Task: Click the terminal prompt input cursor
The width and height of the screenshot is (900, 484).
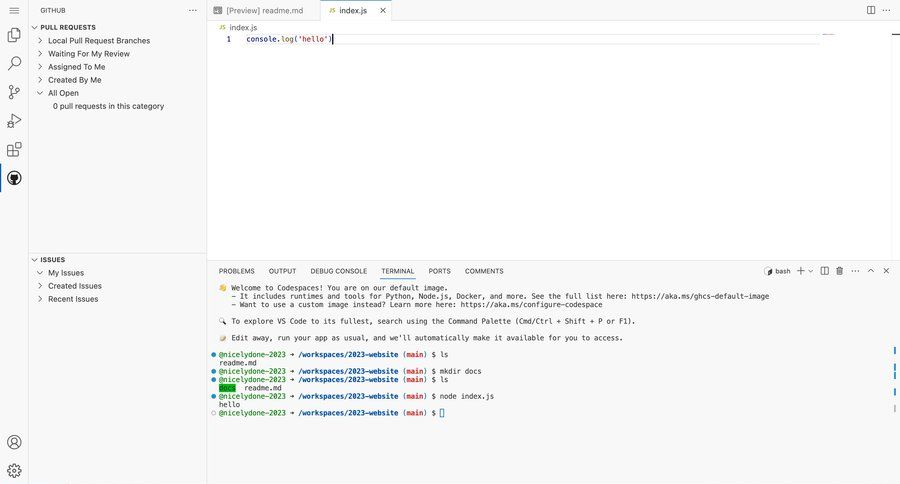Action: [x=442, y=413]
